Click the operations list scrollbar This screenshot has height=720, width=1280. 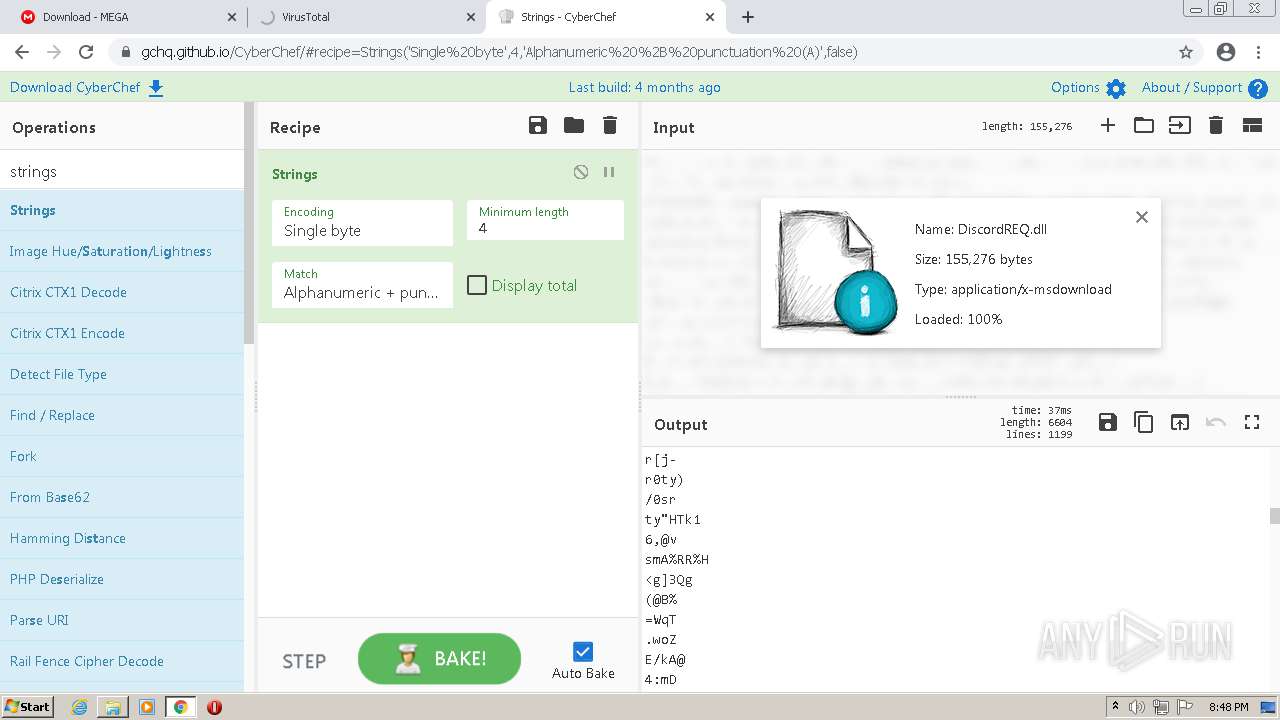[x=249, y=222]
